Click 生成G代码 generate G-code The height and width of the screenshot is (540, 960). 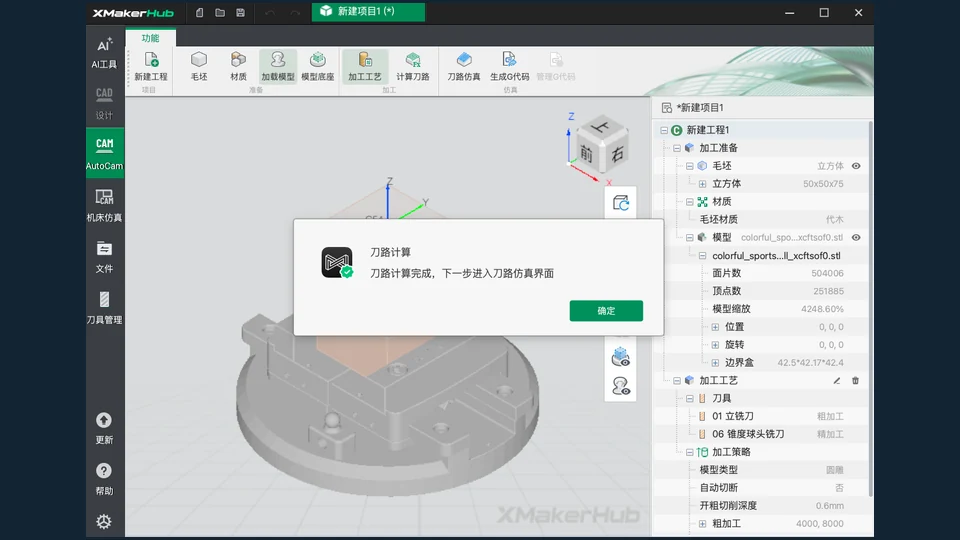509,67
